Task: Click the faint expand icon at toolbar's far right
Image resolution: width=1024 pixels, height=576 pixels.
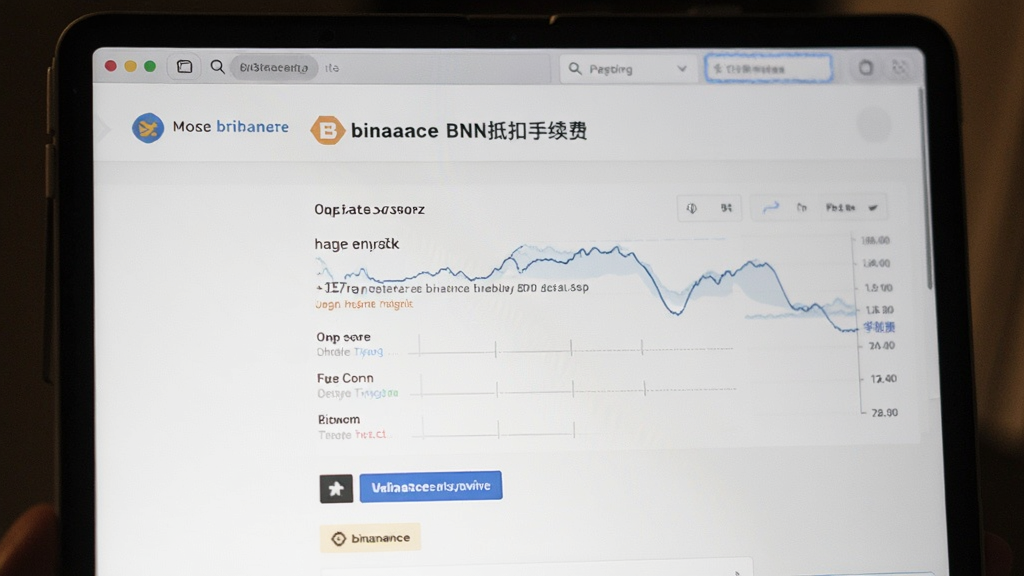Action: (x=899, y=67)
